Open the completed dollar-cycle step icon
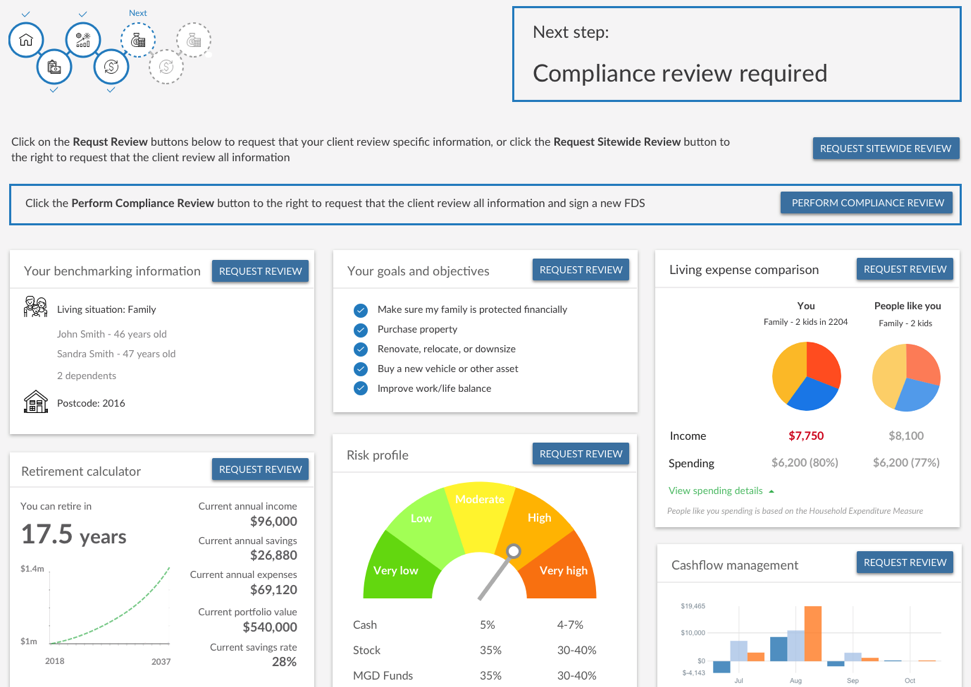This screenshot has width=971, height=687. tap(111, 67)
